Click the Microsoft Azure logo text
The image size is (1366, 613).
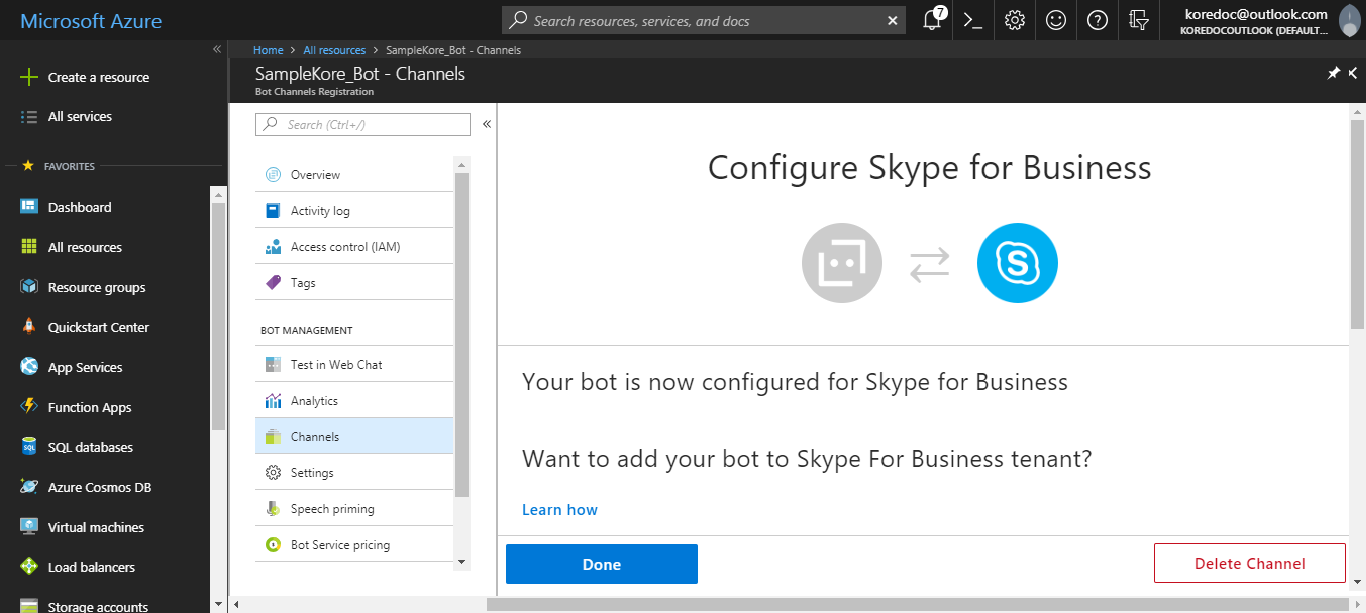point(91,21)
